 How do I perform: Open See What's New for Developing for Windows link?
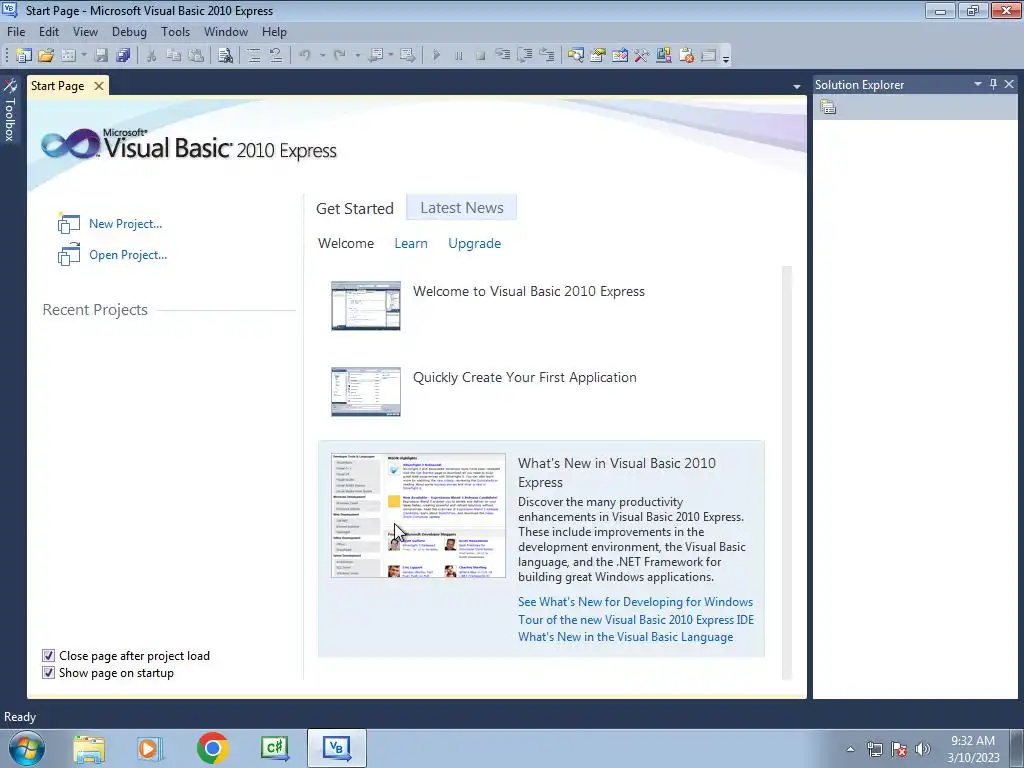(635, 601)
